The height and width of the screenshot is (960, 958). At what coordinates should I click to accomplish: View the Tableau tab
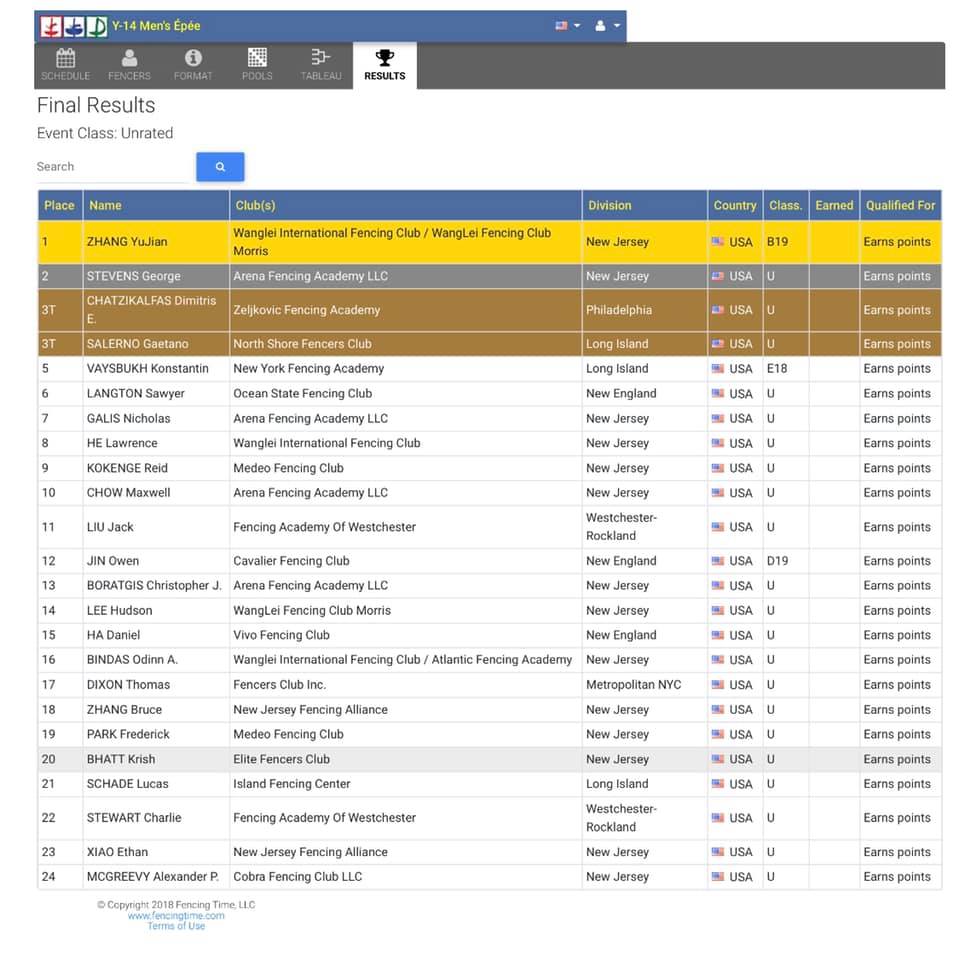321,65
